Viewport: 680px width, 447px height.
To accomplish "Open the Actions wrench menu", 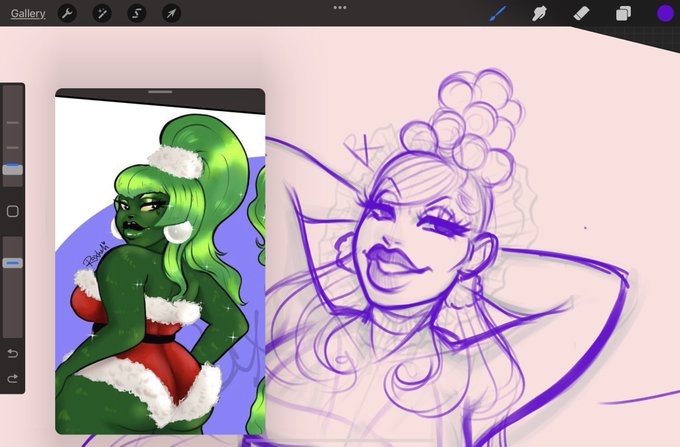I will (x=67, y=13).
